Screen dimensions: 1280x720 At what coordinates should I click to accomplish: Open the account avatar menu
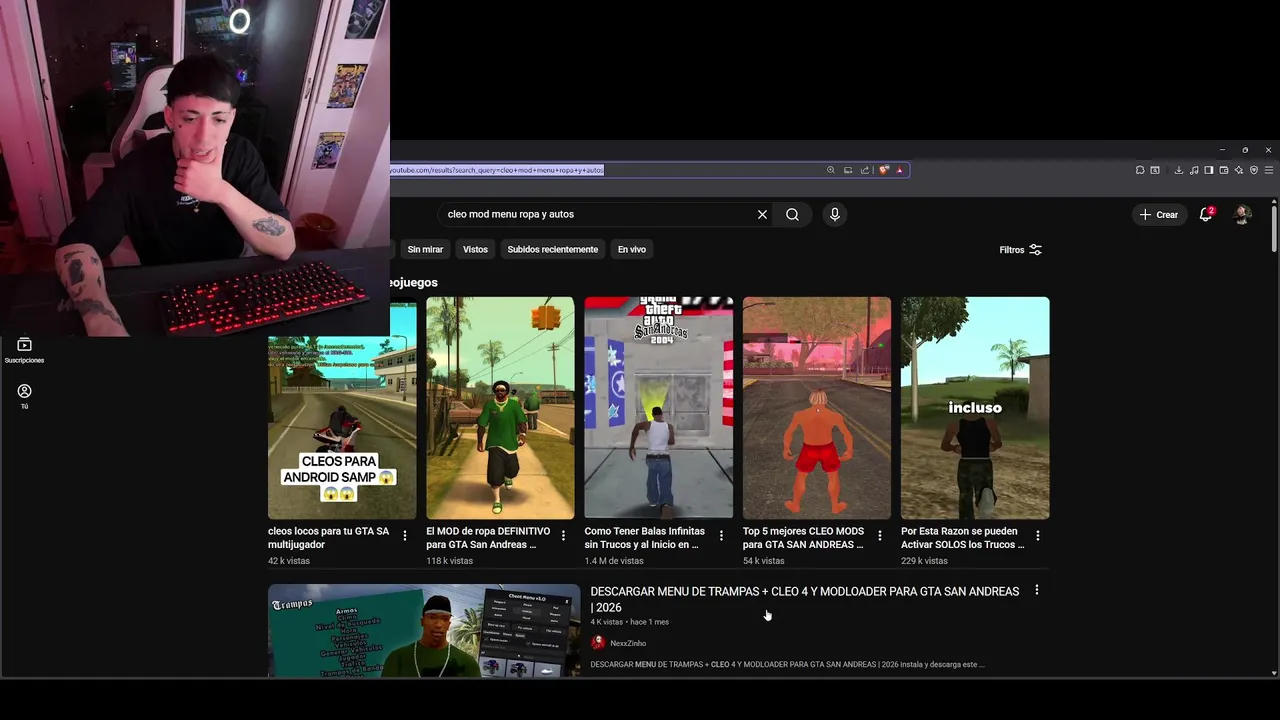coord(1242,214)
